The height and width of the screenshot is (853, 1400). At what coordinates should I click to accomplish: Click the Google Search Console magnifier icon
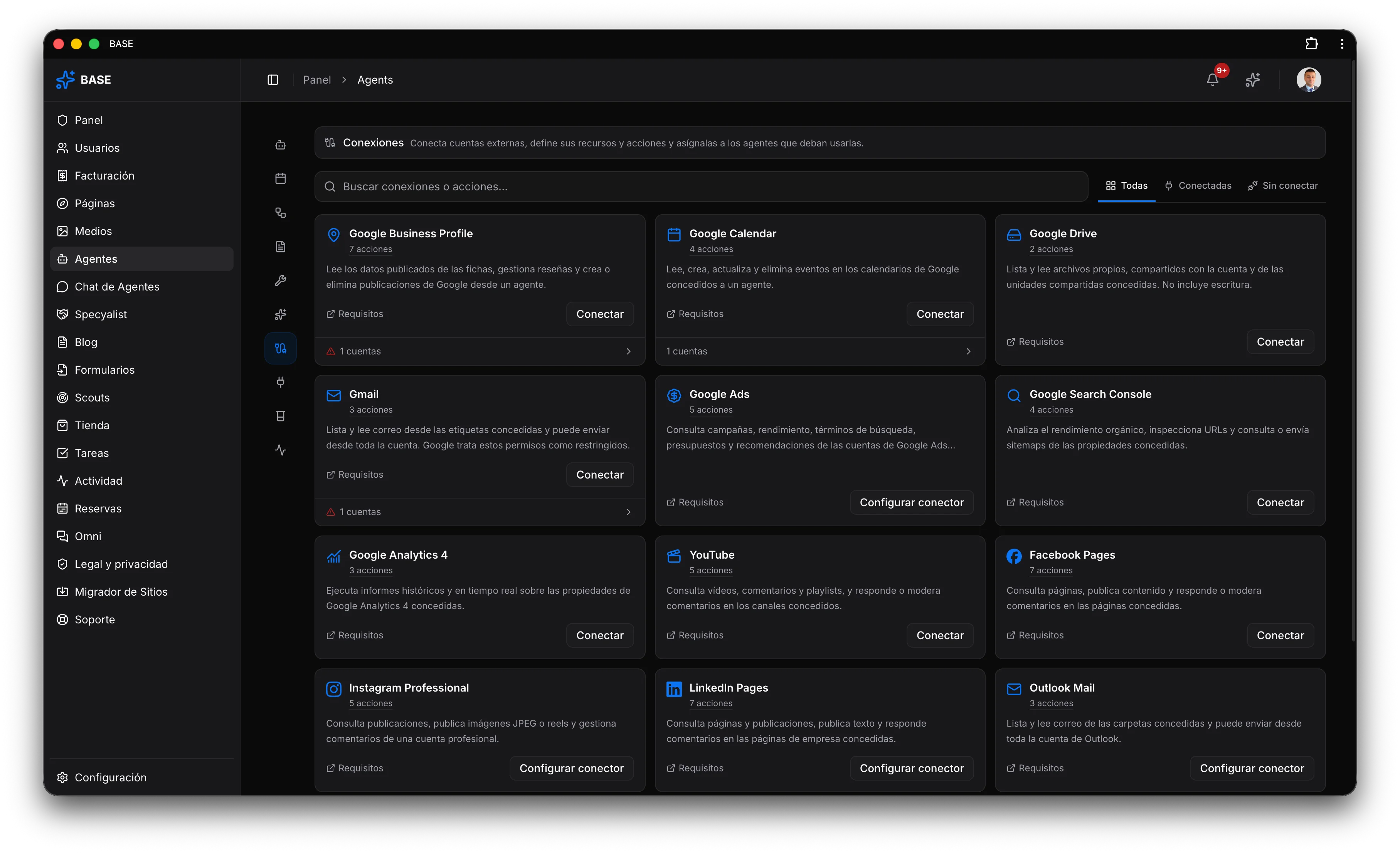click(x=1014, y=395)
